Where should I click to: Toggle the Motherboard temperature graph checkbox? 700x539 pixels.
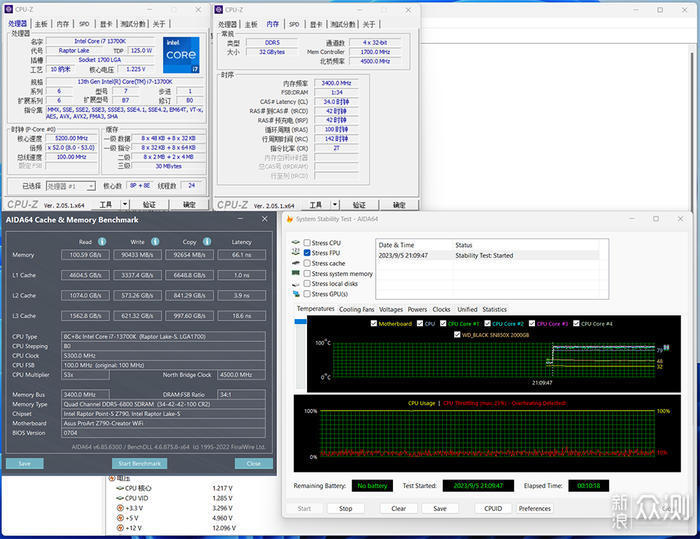tap(374, 323)
